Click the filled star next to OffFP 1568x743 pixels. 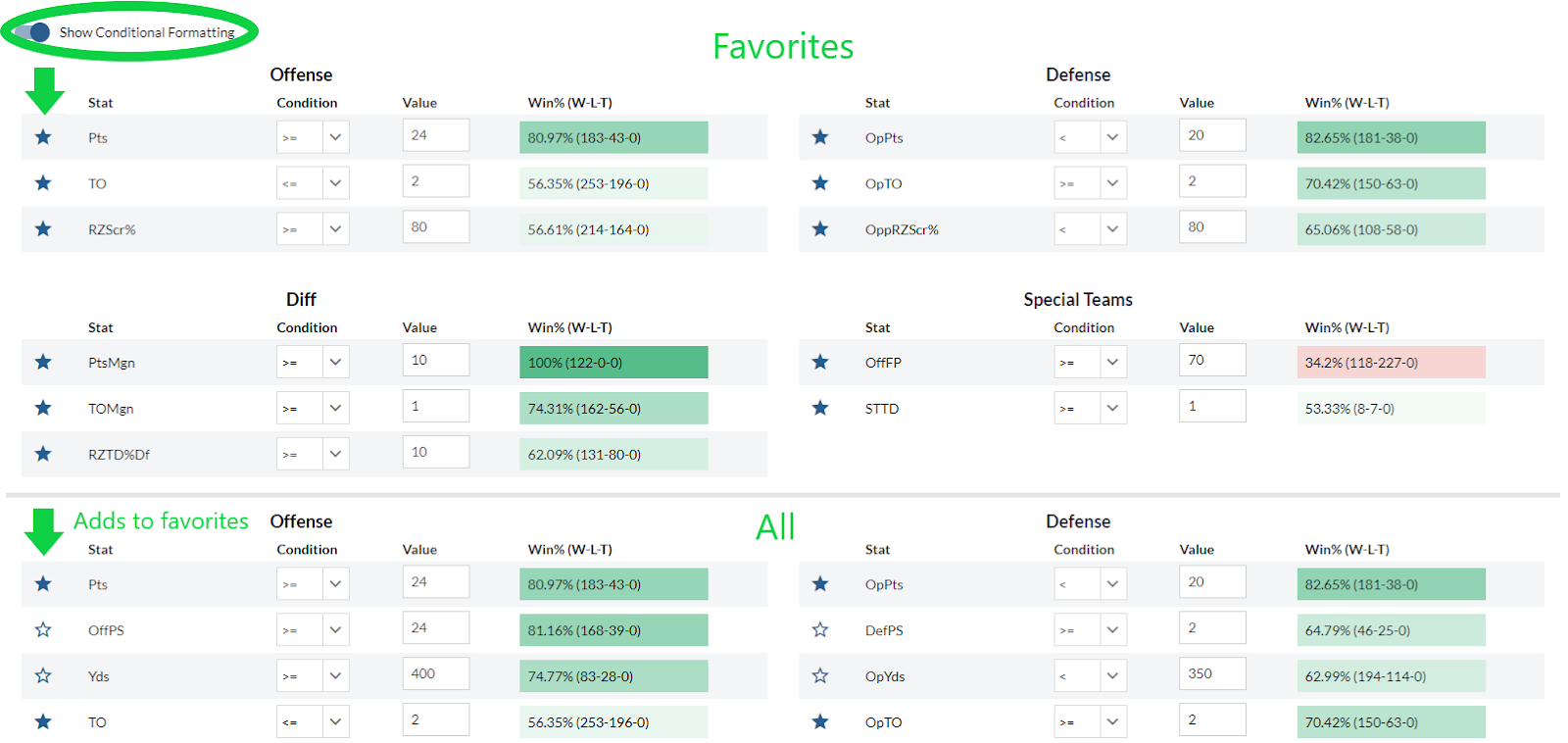(820, 362)
